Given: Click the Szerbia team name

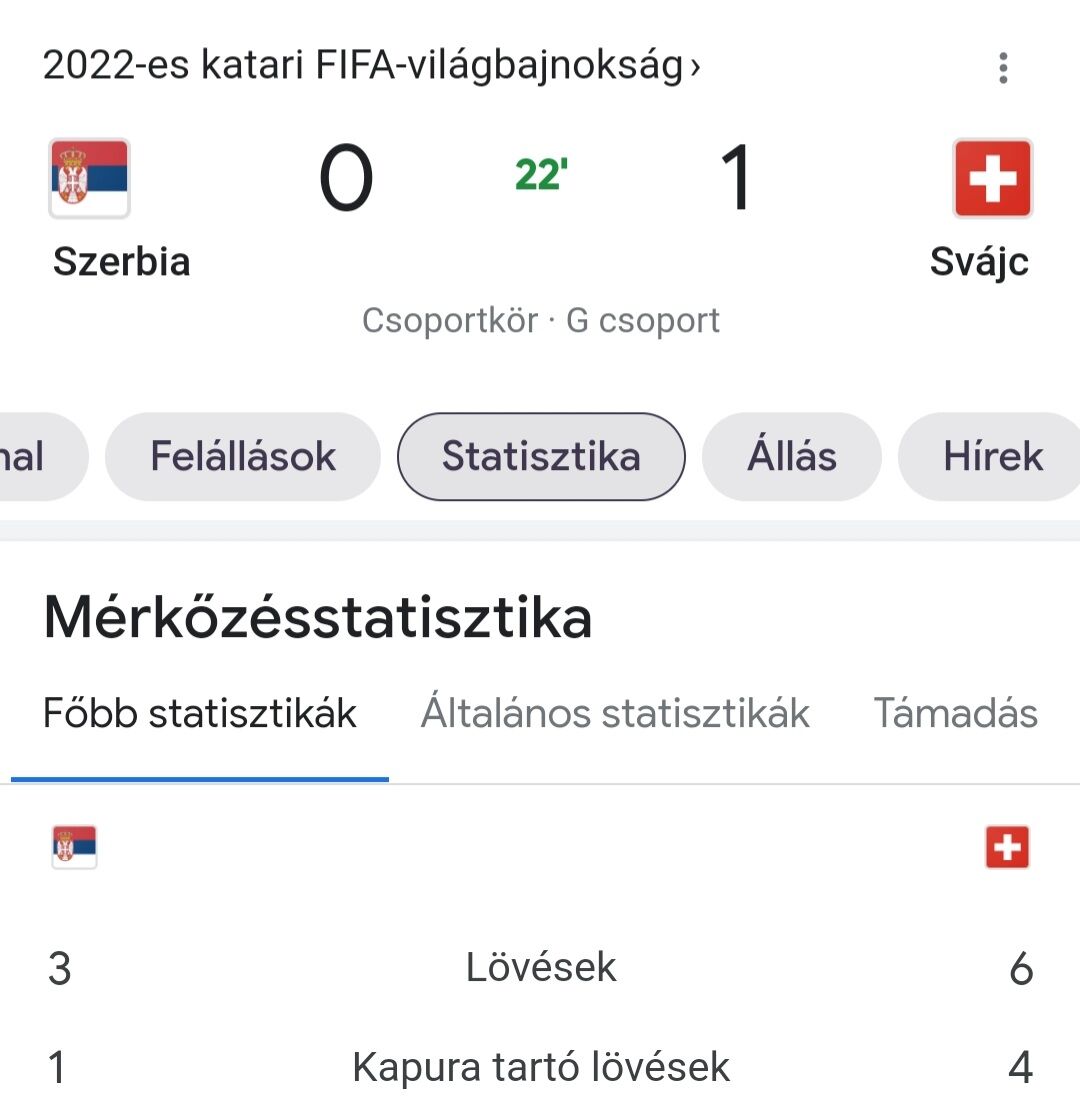Looking at the screenshot, I should [x=122, y=261].
